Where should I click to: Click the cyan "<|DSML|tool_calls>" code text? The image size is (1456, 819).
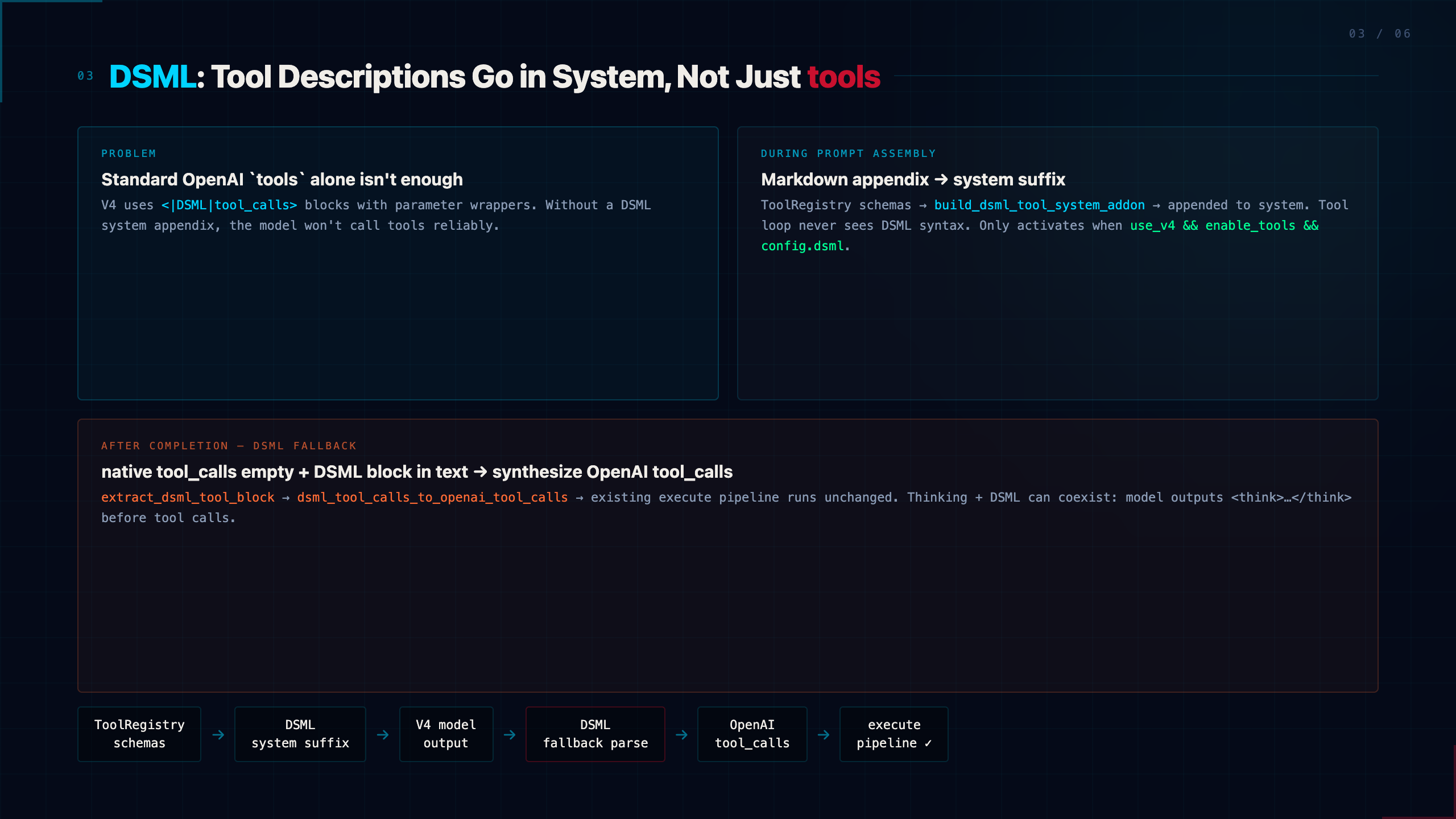click(x=229, y=205)
